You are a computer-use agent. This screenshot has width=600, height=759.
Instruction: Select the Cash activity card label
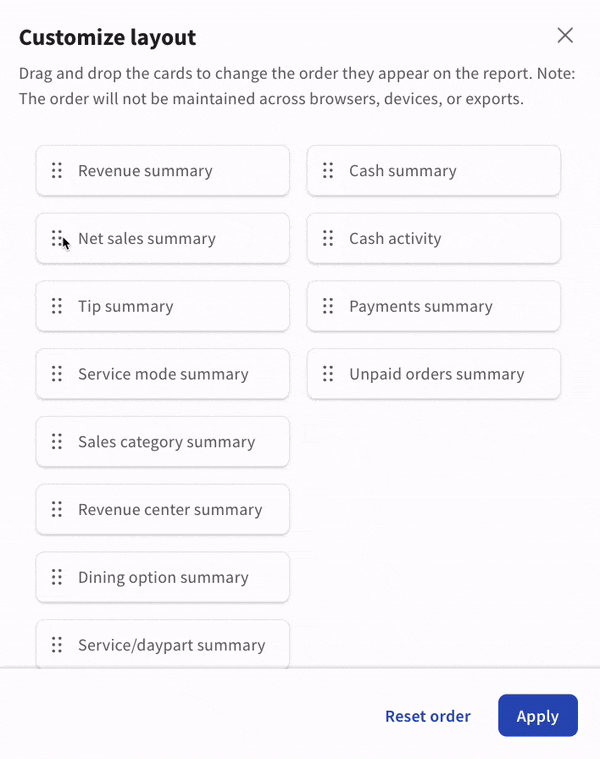tap(395, 239)
